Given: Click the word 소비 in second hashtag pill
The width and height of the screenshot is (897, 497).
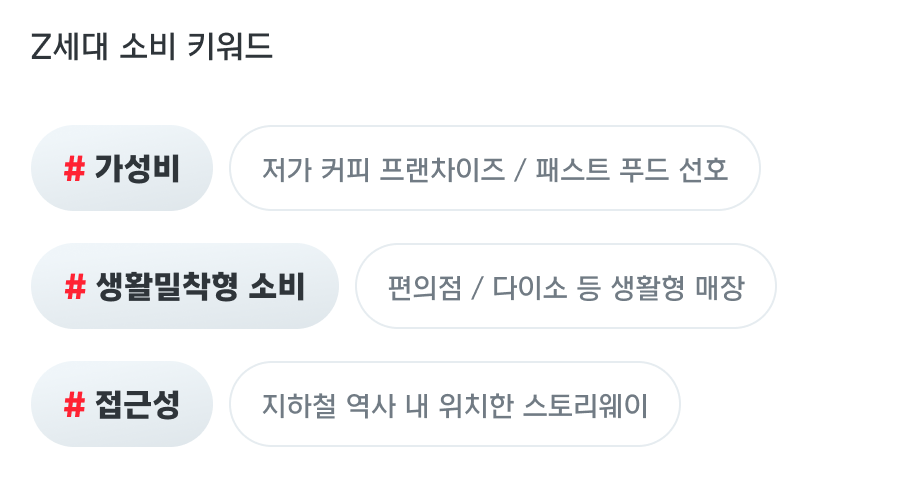Looking at the screenshot, I should pos(277,287).
